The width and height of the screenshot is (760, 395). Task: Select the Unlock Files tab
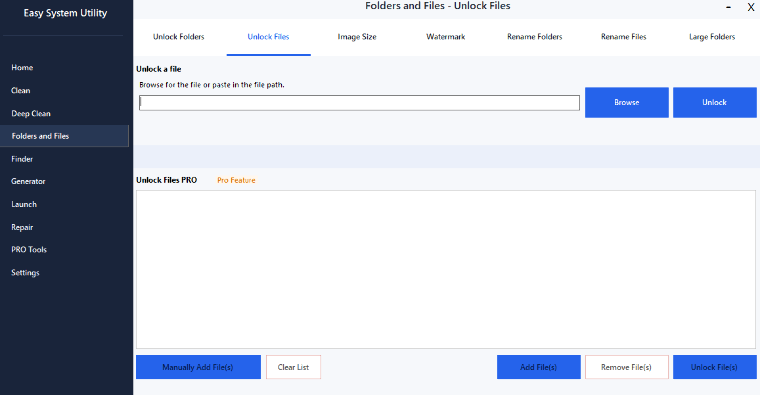point(269,37)
